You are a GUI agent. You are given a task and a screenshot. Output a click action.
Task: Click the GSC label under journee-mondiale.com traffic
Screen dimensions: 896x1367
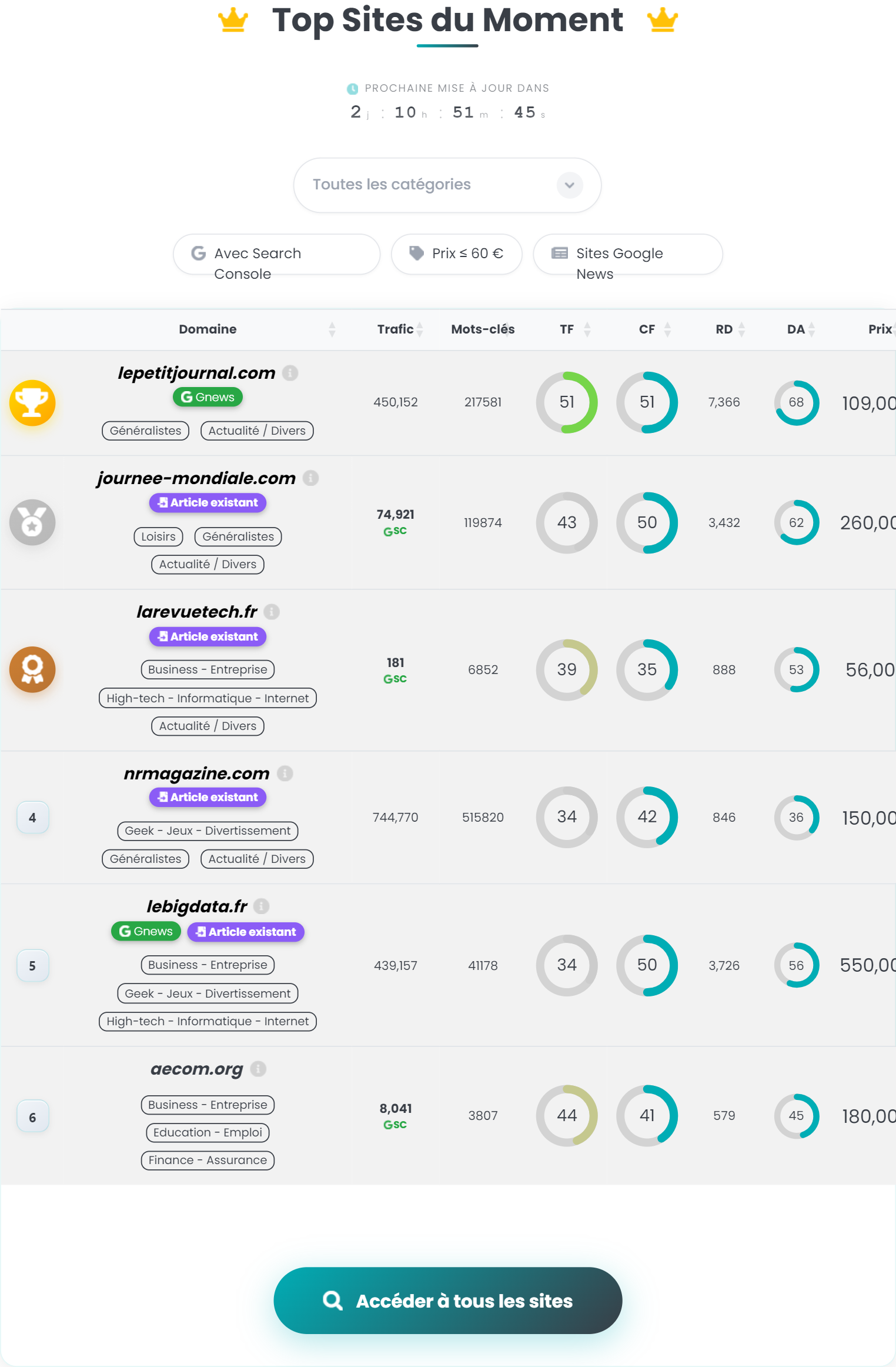[x=395, y=531]
